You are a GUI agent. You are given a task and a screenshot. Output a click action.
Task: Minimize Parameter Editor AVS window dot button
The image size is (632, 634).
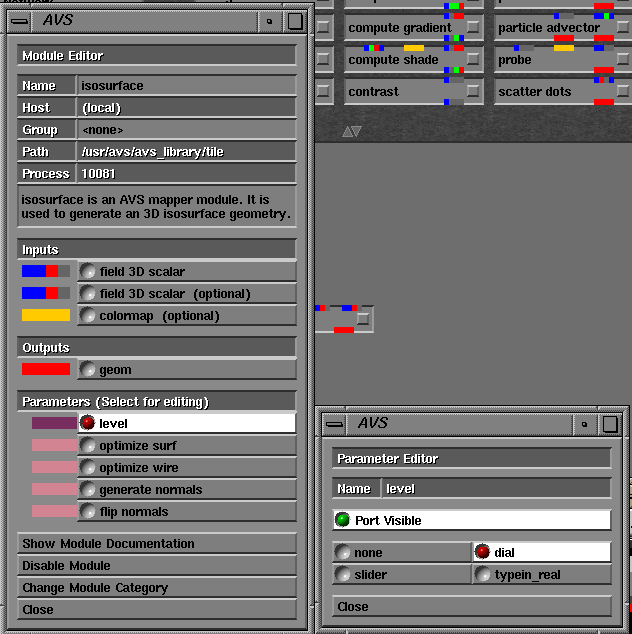[584, 424]
